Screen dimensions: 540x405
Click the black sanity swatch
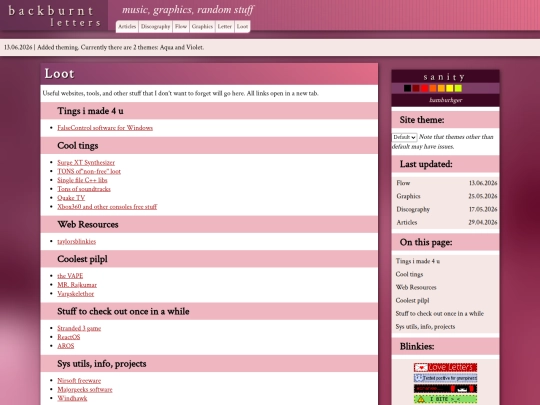click(407, 89)
